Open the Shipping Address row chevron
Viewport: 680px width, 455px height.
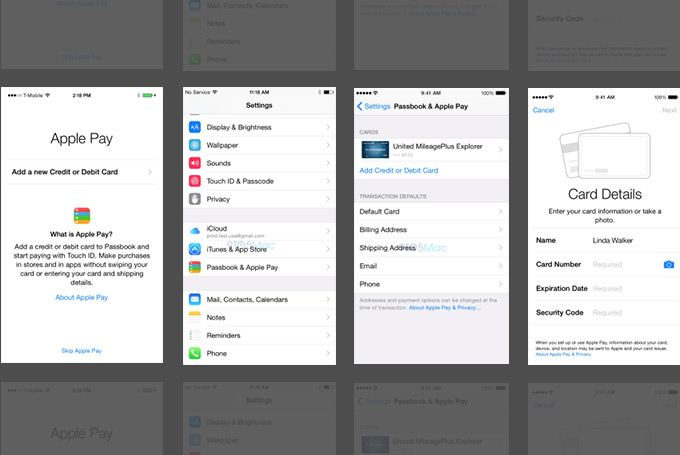500,248
